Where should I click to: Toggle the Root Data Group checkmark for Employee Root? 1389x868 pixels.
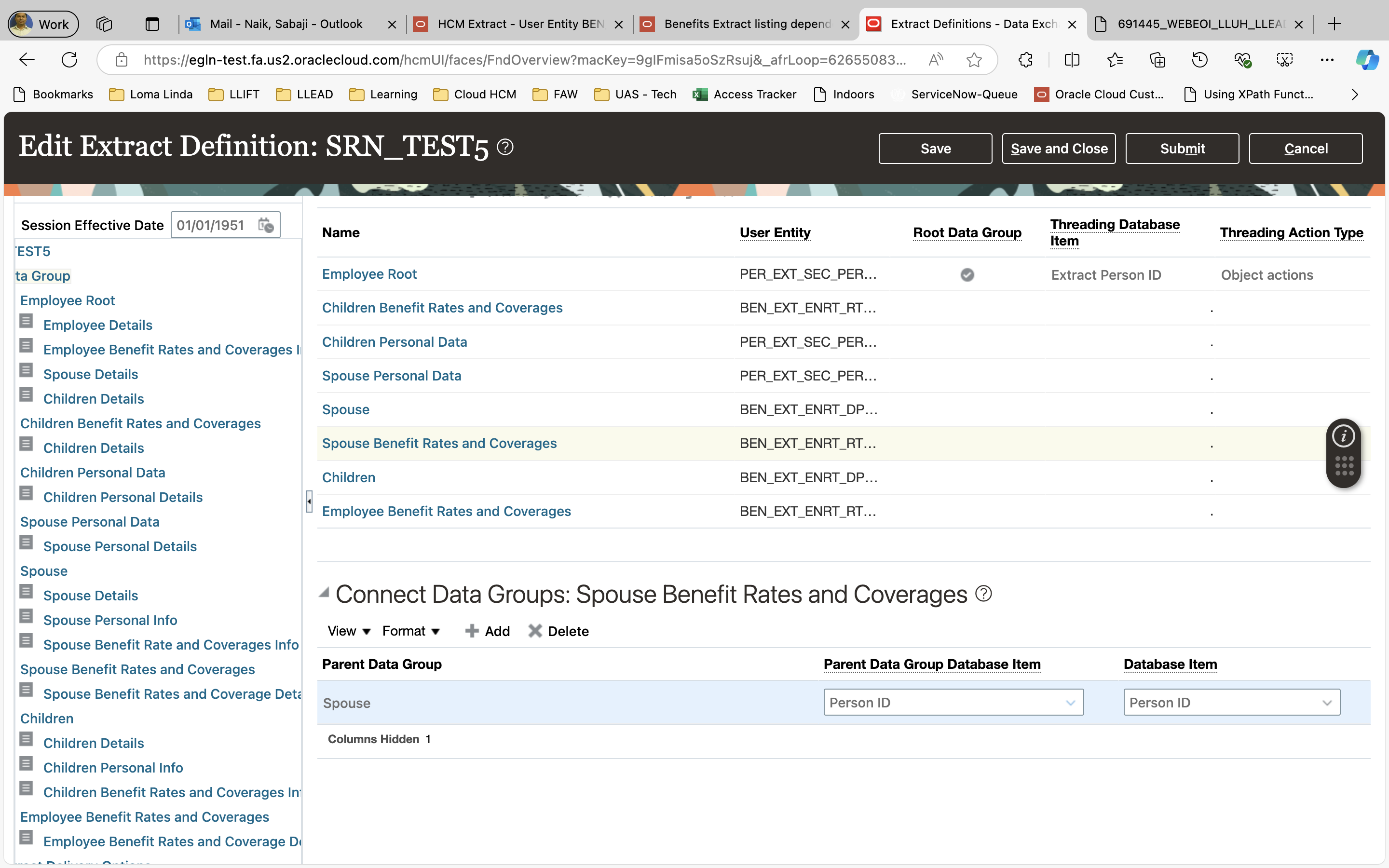[x=967, y=274]
